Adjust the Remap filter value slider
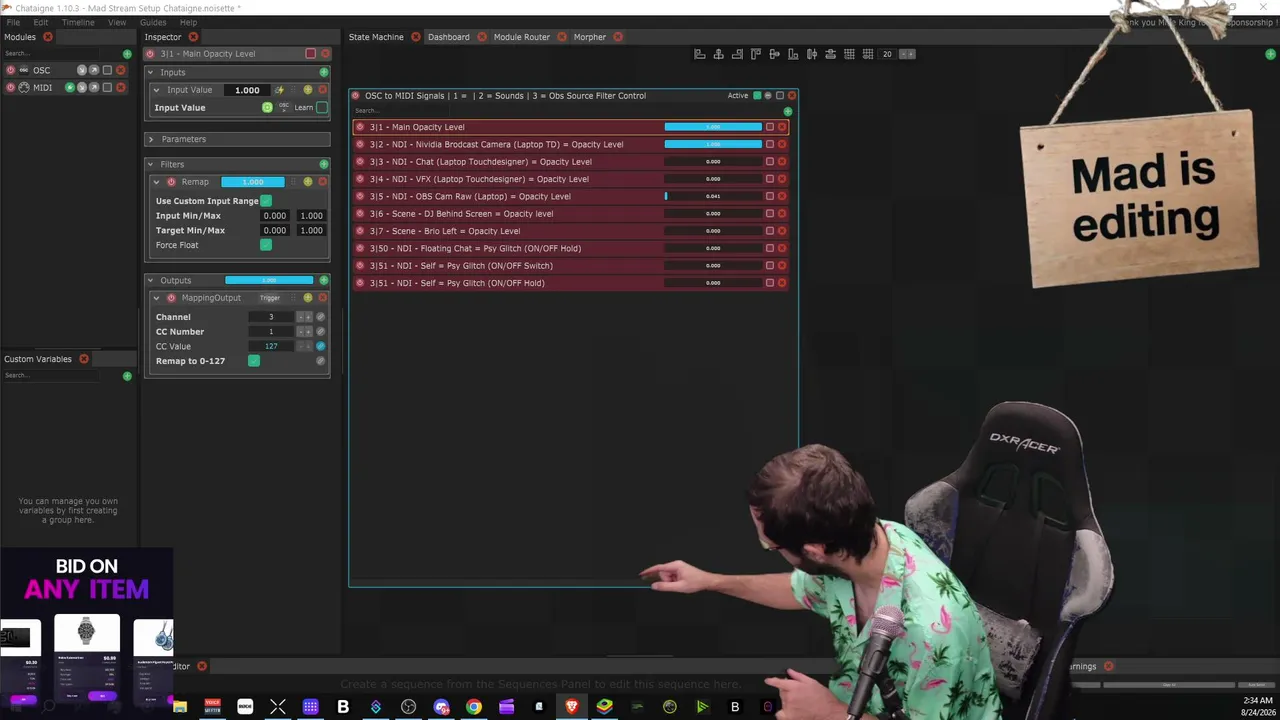 (x=253, y=182)
